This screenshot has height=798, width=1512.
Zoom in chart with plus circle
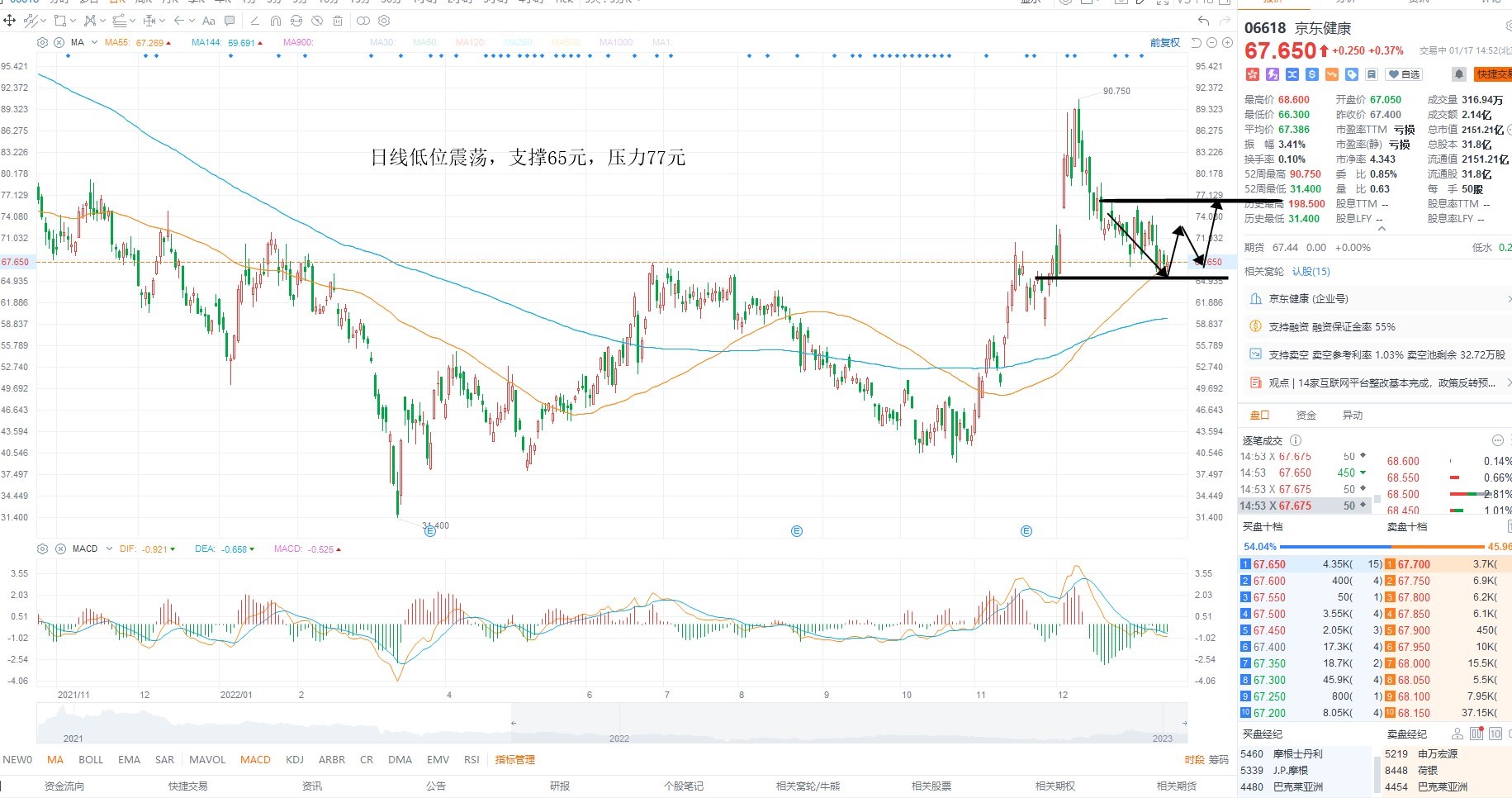(x=1228, y=42)
